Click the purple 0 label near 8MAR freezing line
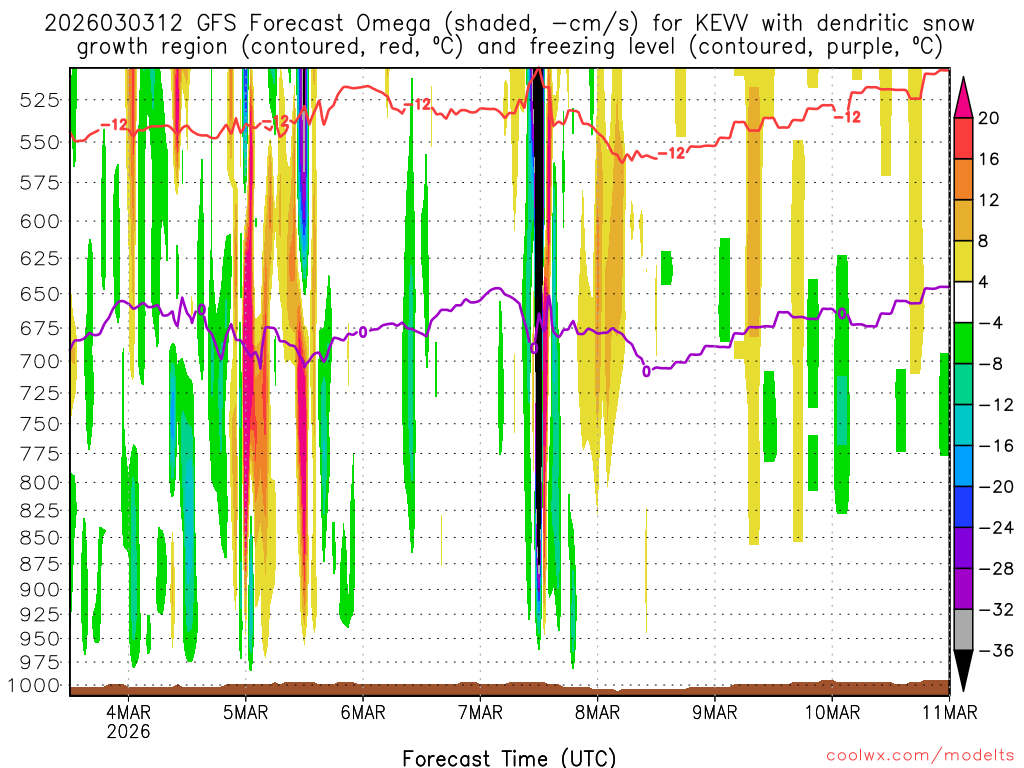 tap(646, 372)
